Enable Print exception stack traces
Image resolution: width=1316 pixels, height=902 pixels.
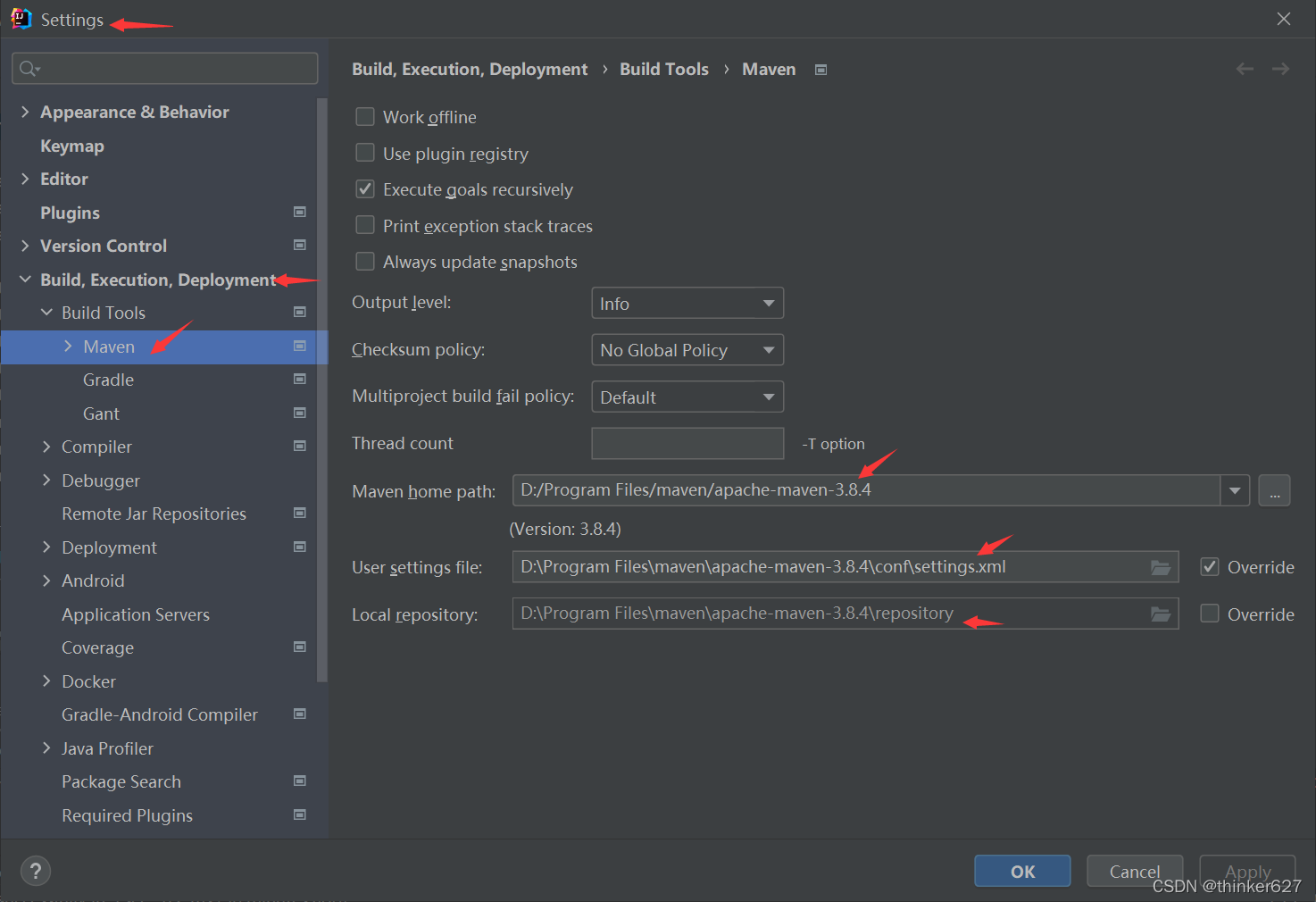click(x=365, y=225)
